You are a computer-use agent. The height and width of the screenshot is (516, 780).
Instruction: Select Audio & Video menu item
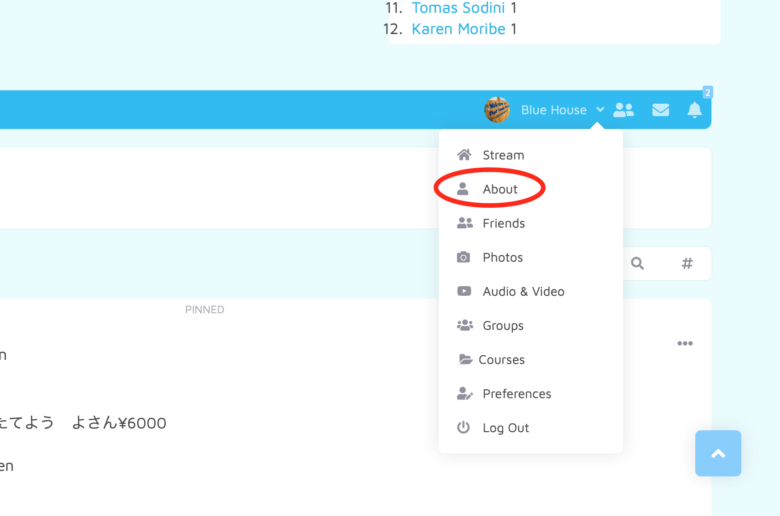(523, 291)
